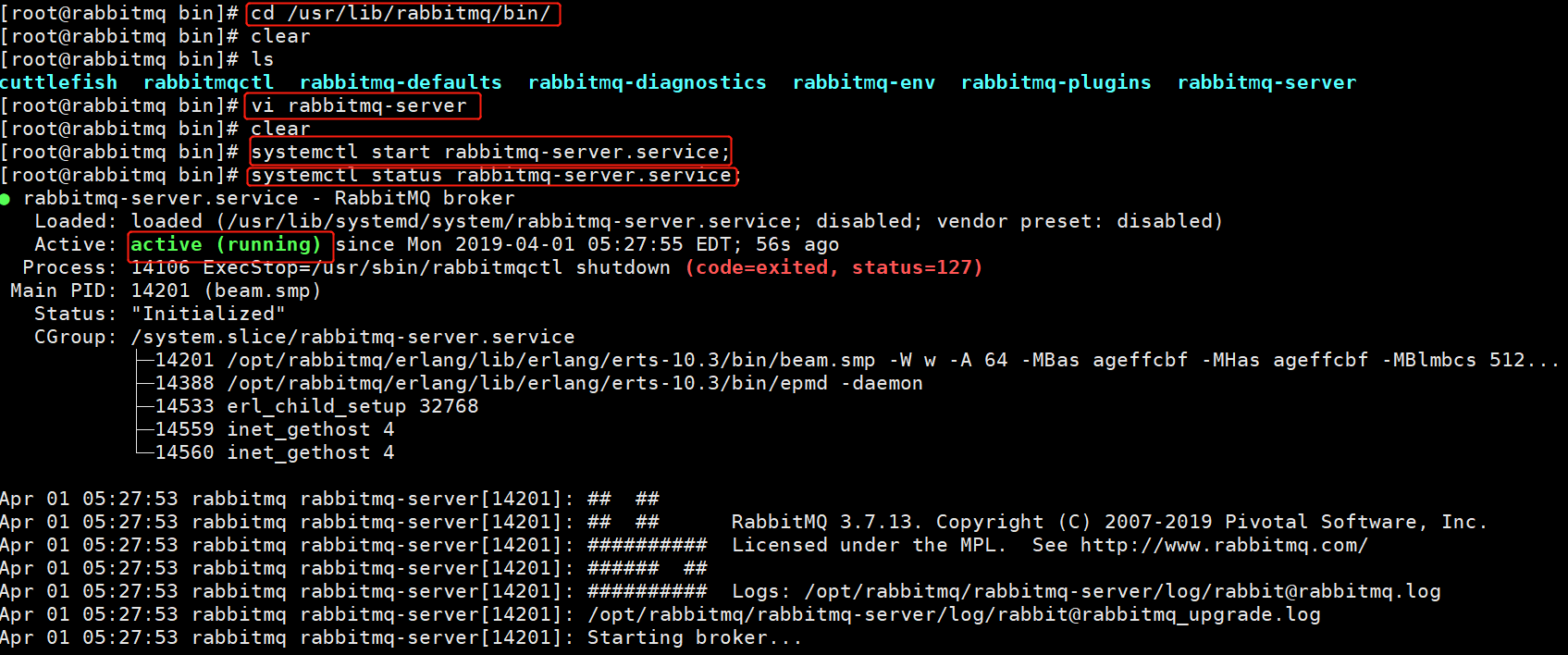Viewport: 1568px width, 655px height.
Task: Click 'Logs:' label in log output
Action: [x=761, y=591]
